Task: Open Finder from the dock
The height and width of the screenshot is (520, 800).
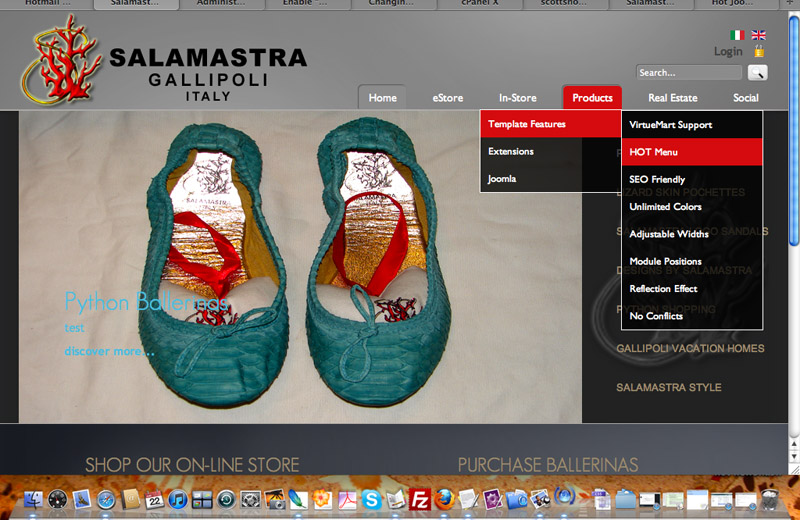Action: [x=33, y=499]
